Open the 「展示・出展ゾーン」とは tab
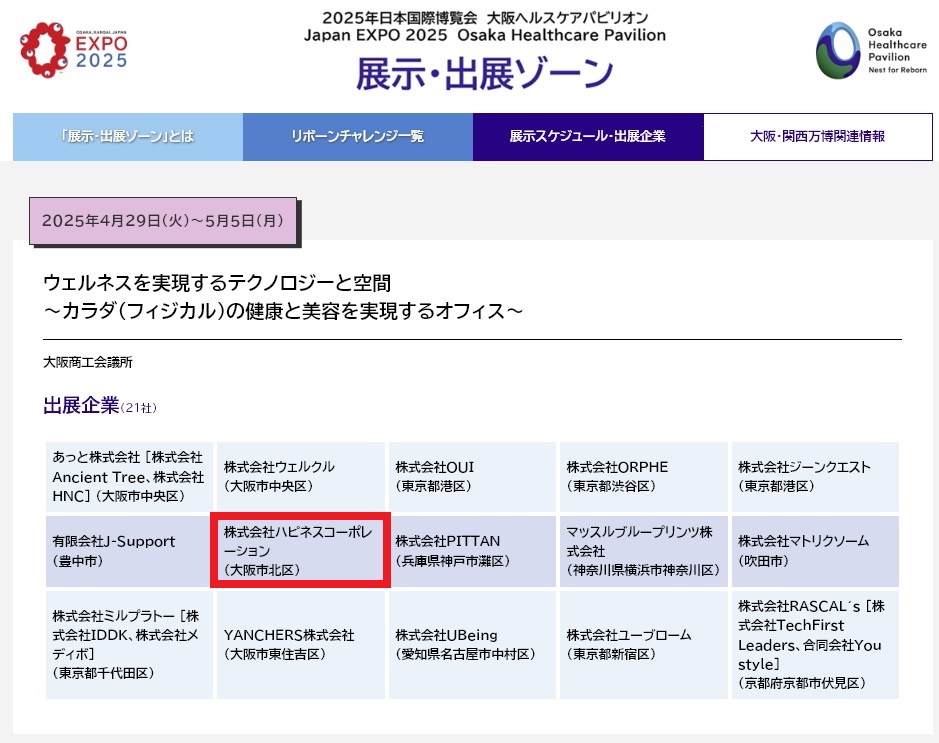This screenshot has width=939, height=743. coord(128,137)
